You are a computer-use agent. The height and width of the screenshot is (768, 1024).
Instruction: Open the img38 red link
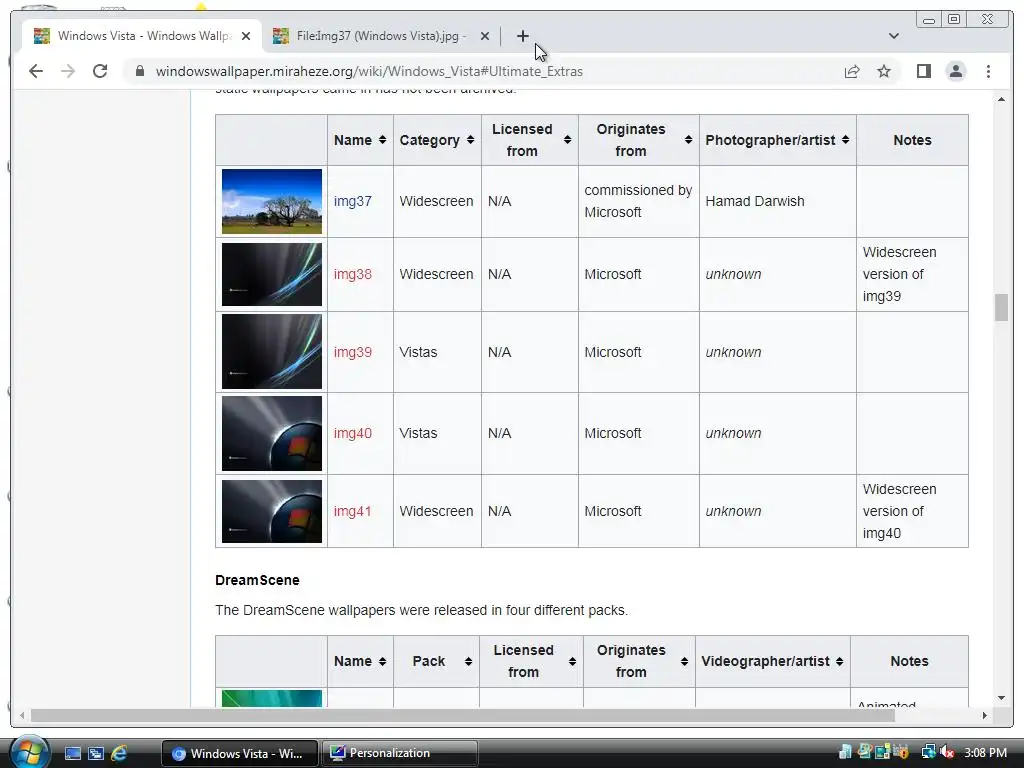353,274
